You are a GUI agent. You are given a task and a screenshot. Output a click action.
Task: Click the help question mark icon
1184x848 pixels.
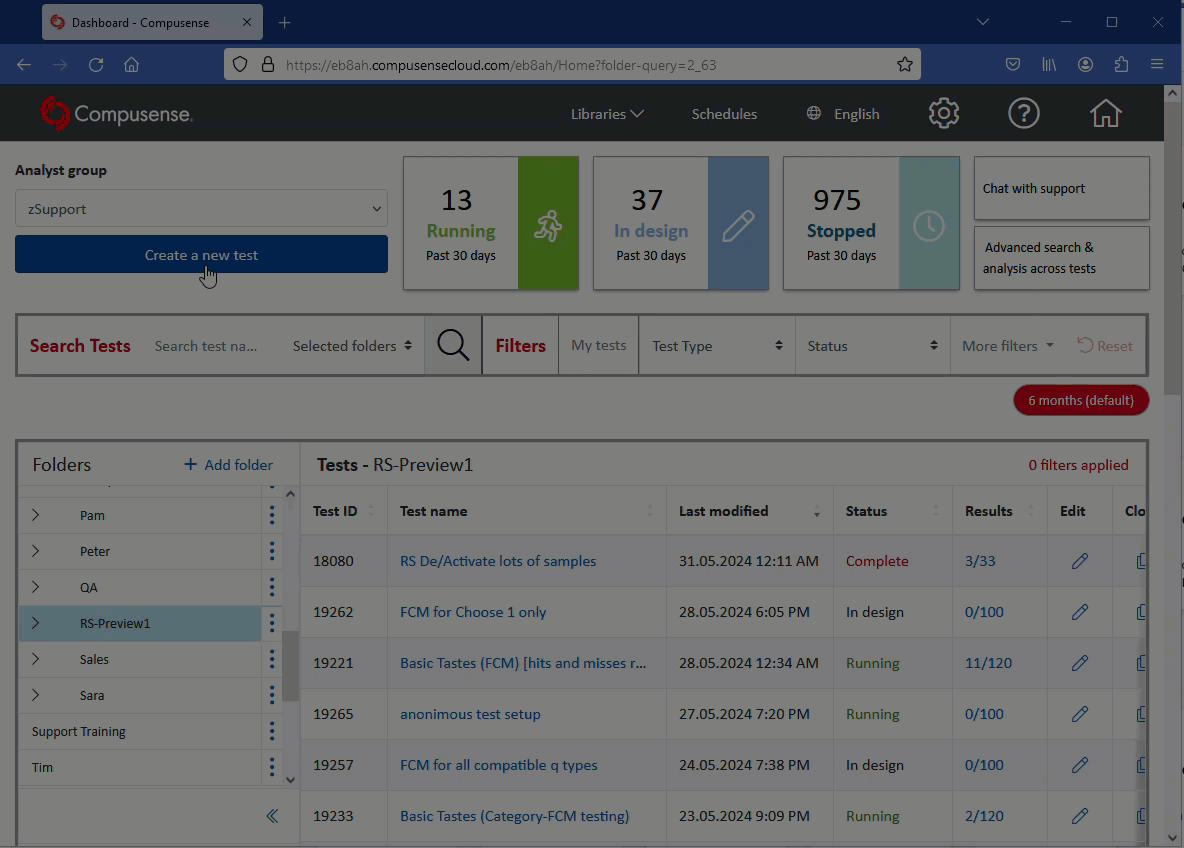point(1023,113)
